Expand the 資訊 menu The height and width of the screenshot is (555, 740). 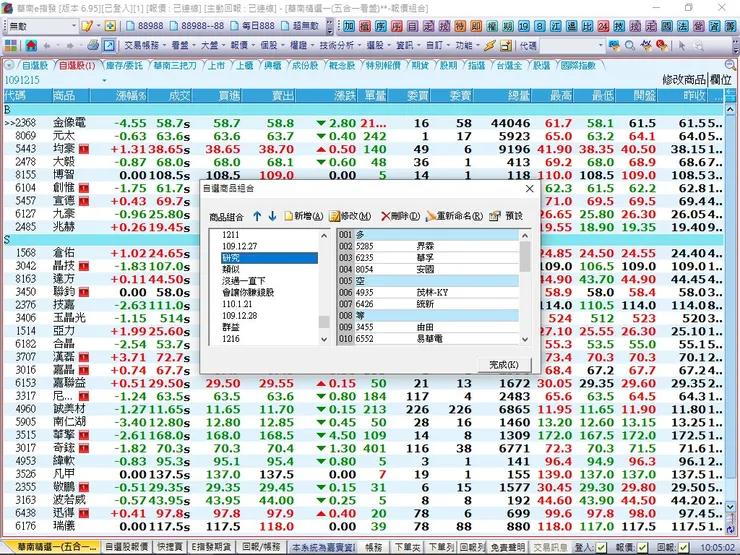click(x=407, y=46)
